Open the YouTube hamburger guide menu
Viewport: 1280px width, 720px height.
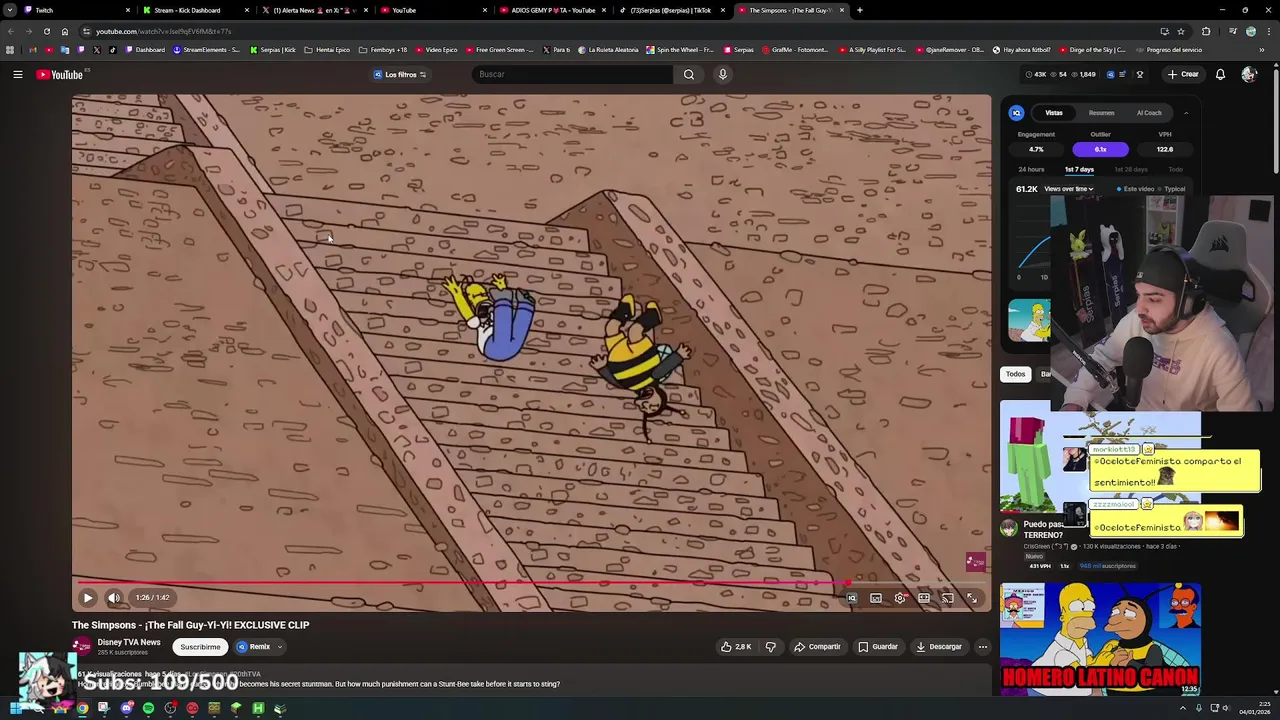pyautogui.click(x=18, y=74)
